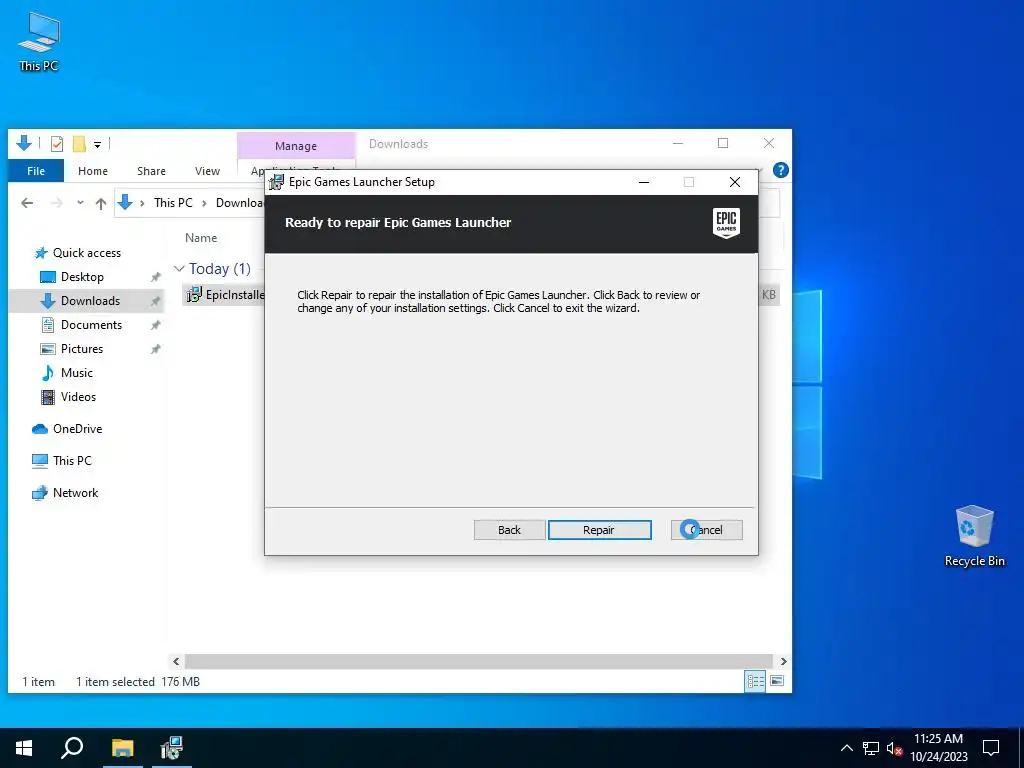
Task: Click the muted volume icon in the tray
Action: pos(894,748)
